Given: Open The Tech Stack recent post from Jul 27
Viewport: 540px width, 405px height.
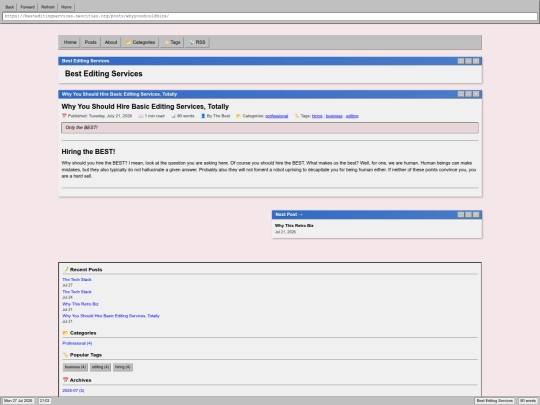Looking at the screenshot, I should point(77,280).
